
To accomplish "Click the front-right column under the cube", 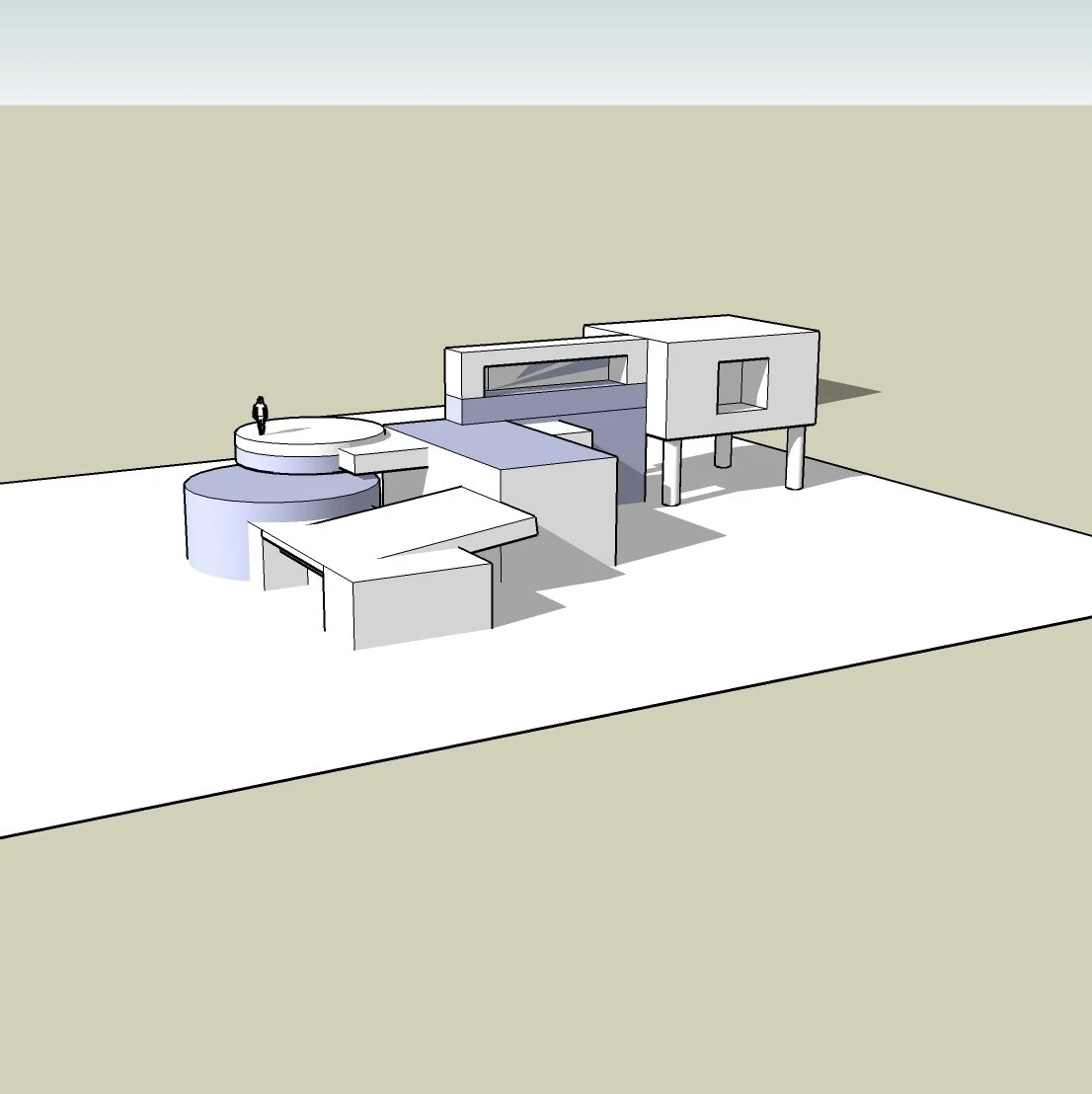I will tap(796, 457).
